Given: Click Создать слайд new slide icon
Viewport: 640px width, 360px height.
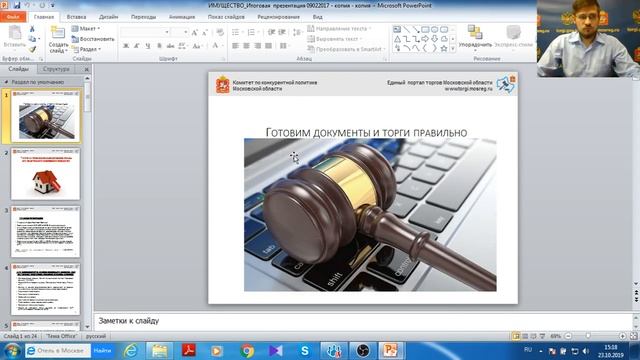Looking at the screenshot, I should pyautogui.click(x=58, y=32).
